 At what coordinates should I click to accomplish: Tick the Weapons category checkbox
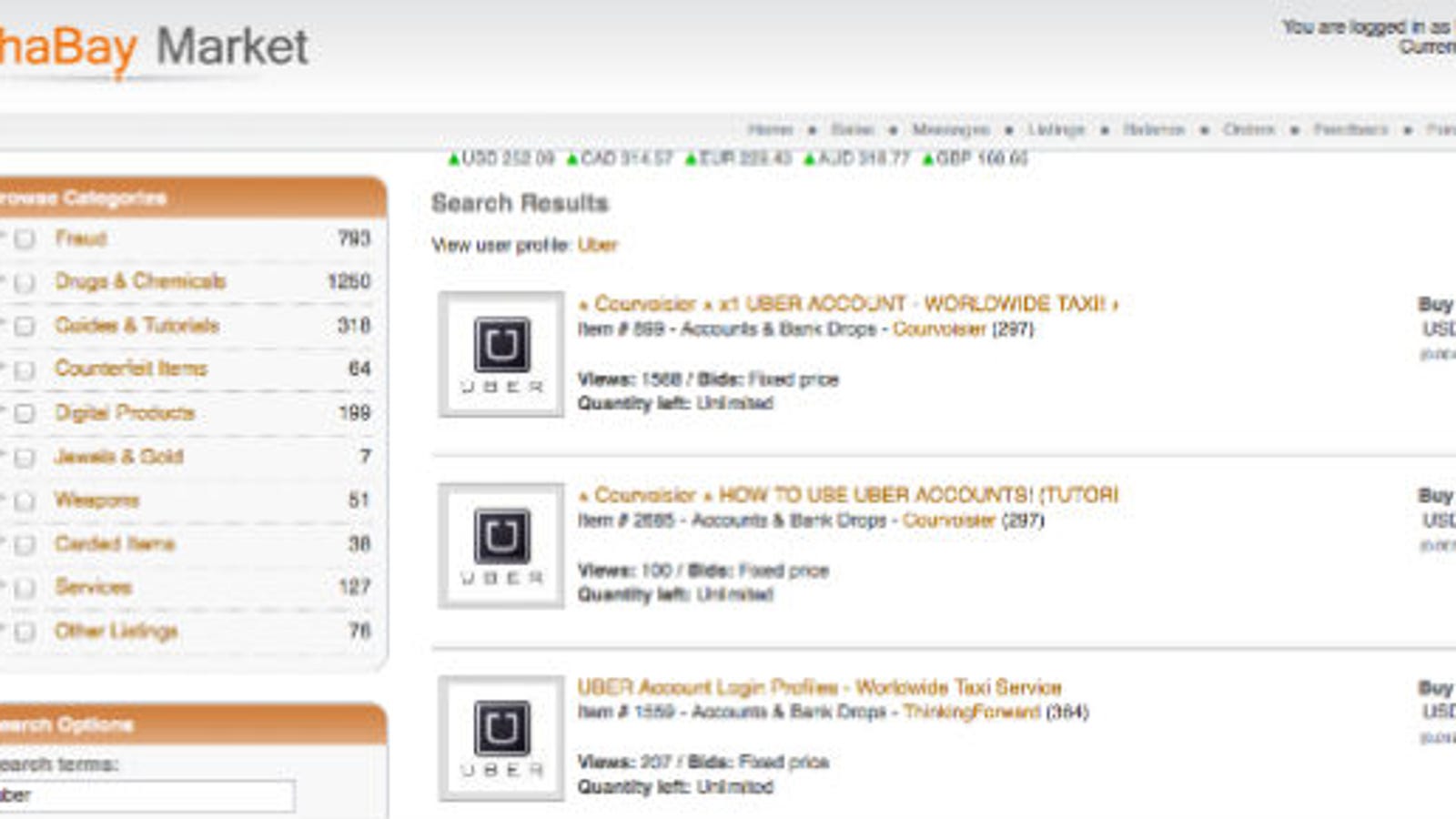(x=25, y=500)
